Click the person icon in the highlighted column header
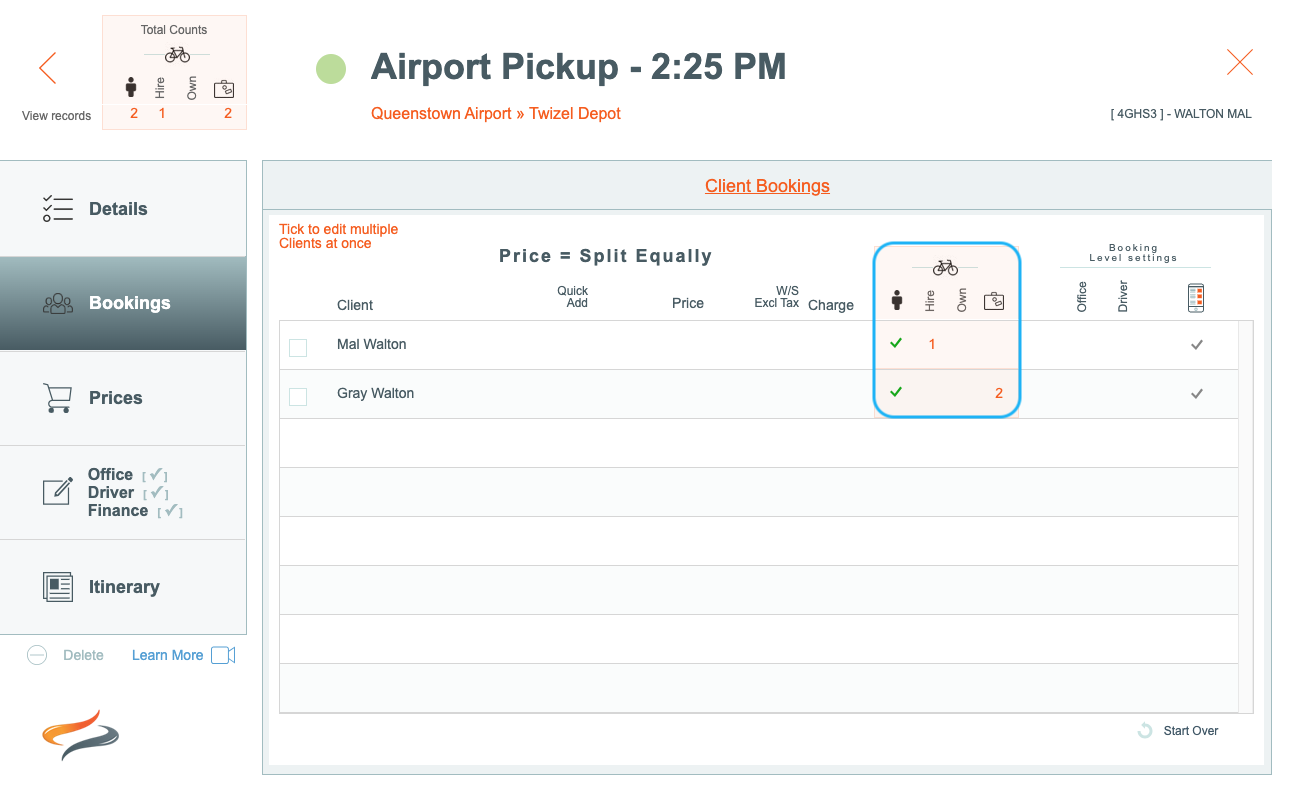The image size is (1292, 791). tap(897, 300)
